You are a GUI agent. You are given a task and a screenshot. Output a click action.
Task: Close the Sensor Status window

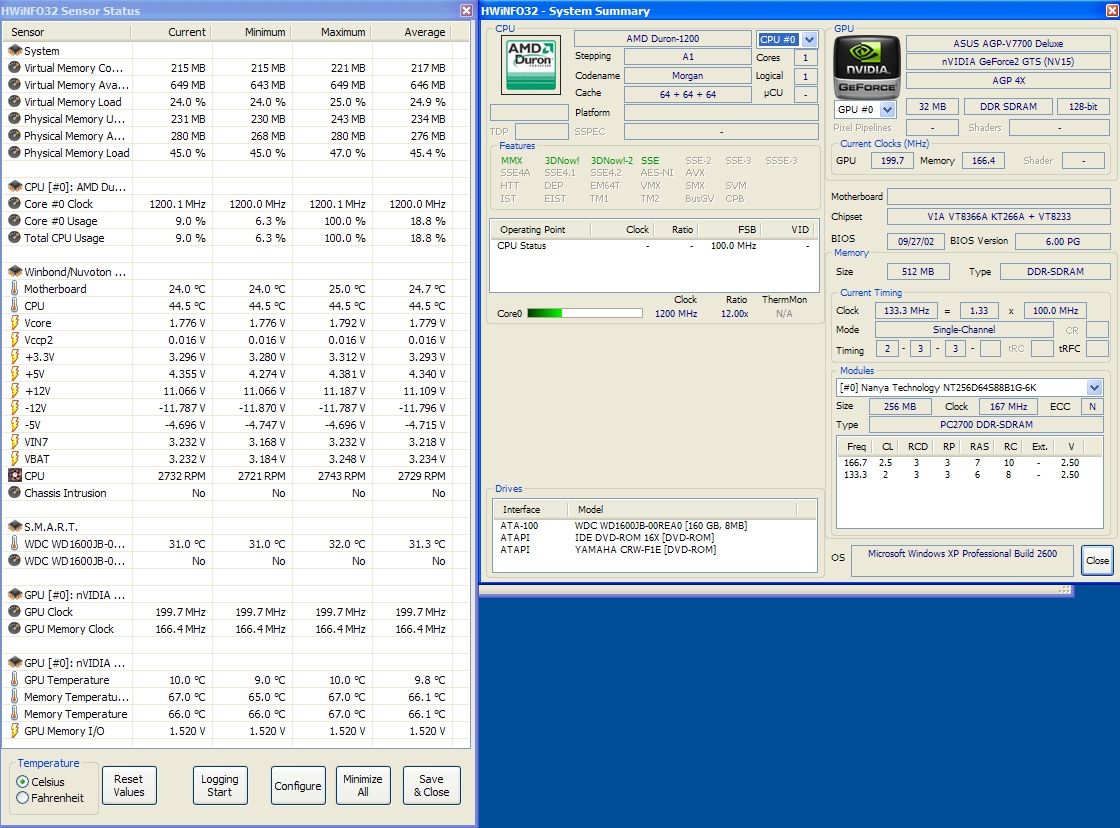(x=466, y=10)
